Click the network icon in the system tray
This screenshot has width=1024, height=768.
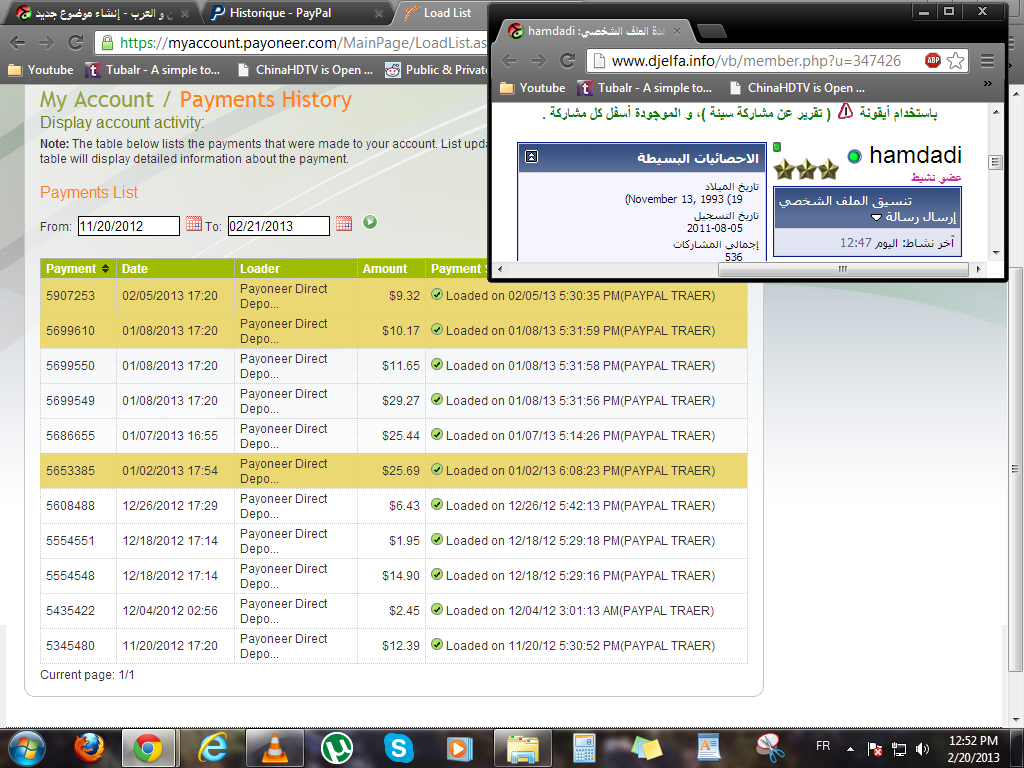point(899,748)
